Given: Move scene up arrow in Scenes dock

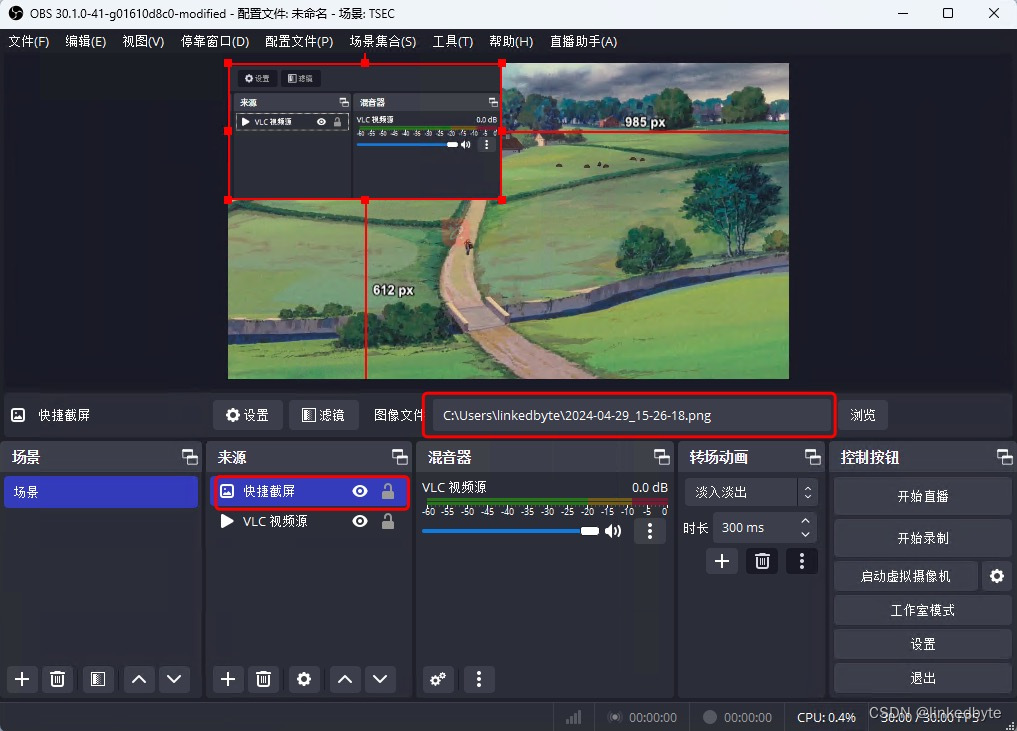Looking at the screenshot, I should [139, 679].
